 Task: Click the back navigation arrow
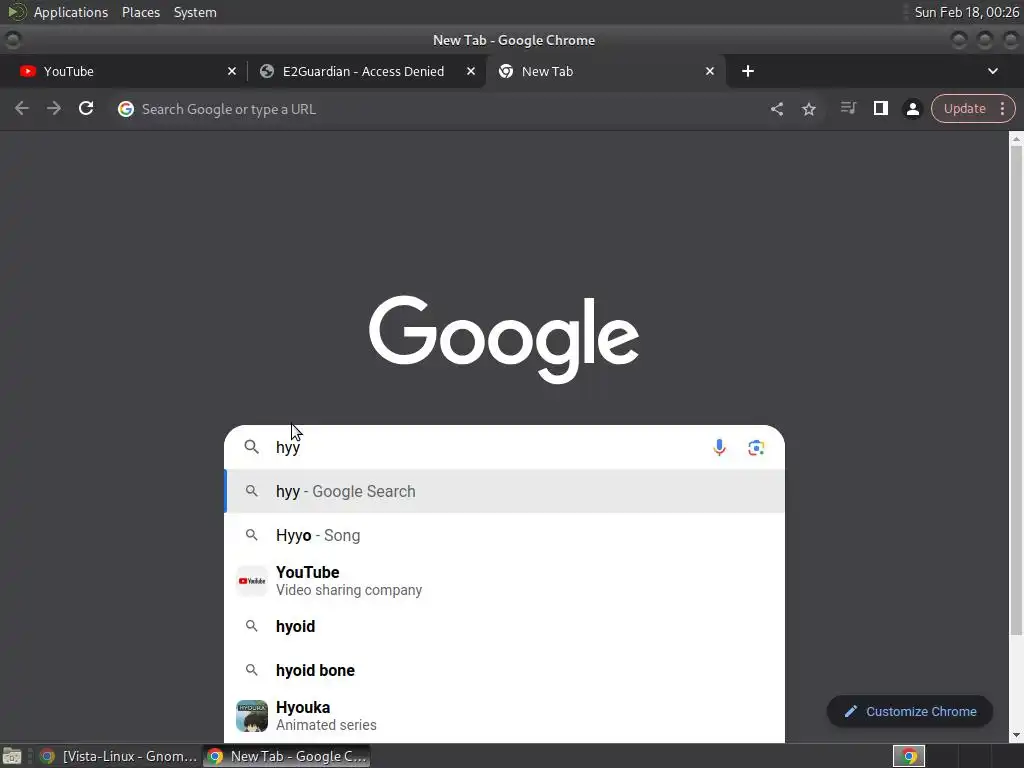coord(22,108)
